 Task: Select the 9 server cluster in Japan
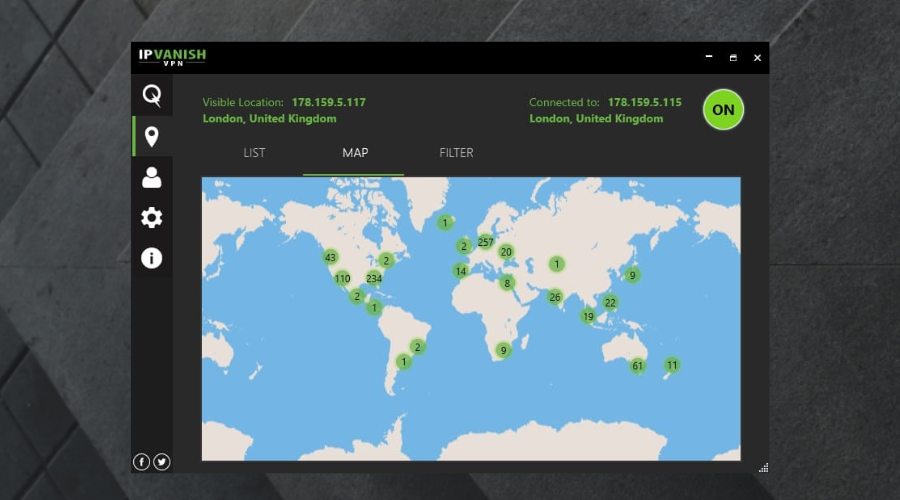tap(633, 275)
